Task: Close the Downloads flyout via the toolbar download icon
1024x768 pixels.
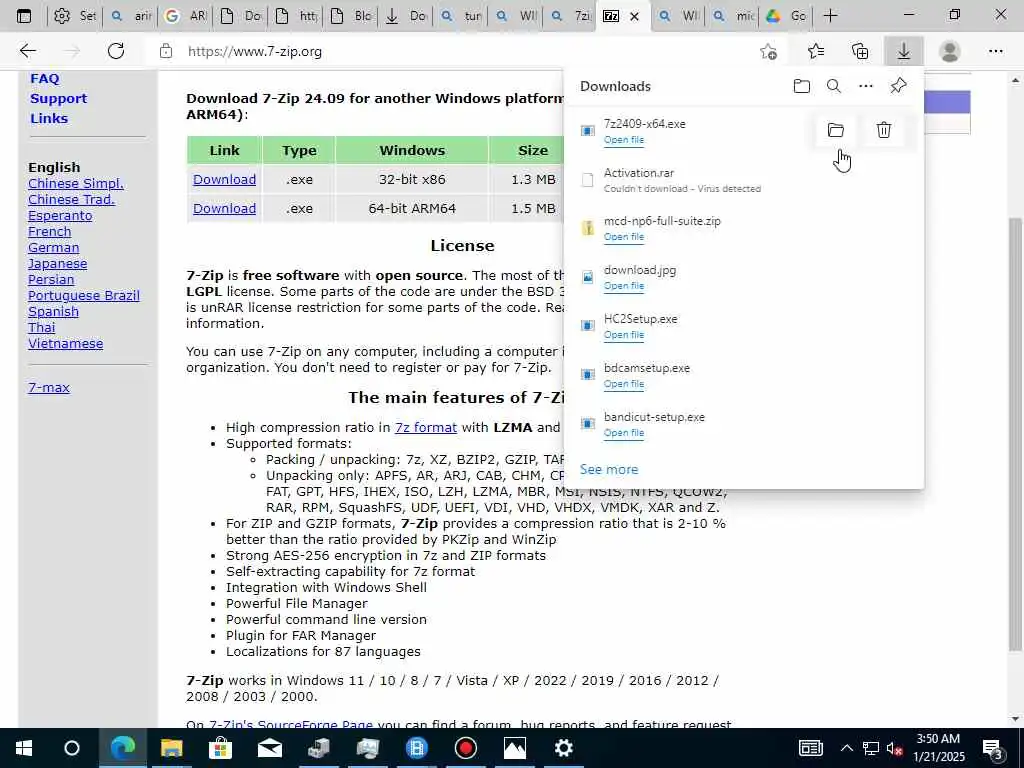Action: point(904,51)
